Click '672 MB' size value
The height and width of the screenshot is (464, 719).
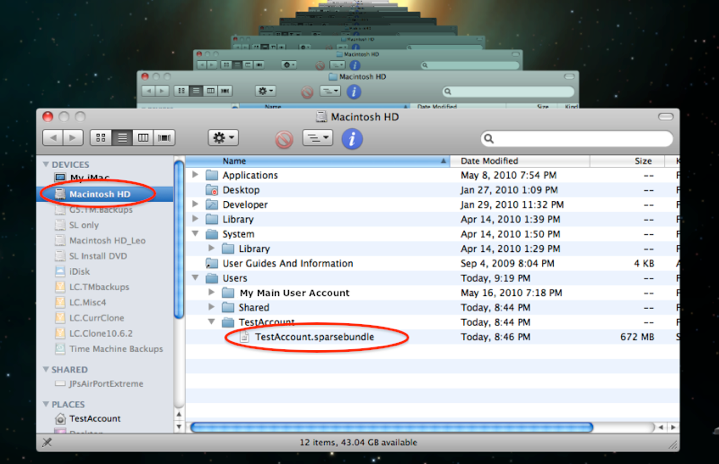[637, 337]
